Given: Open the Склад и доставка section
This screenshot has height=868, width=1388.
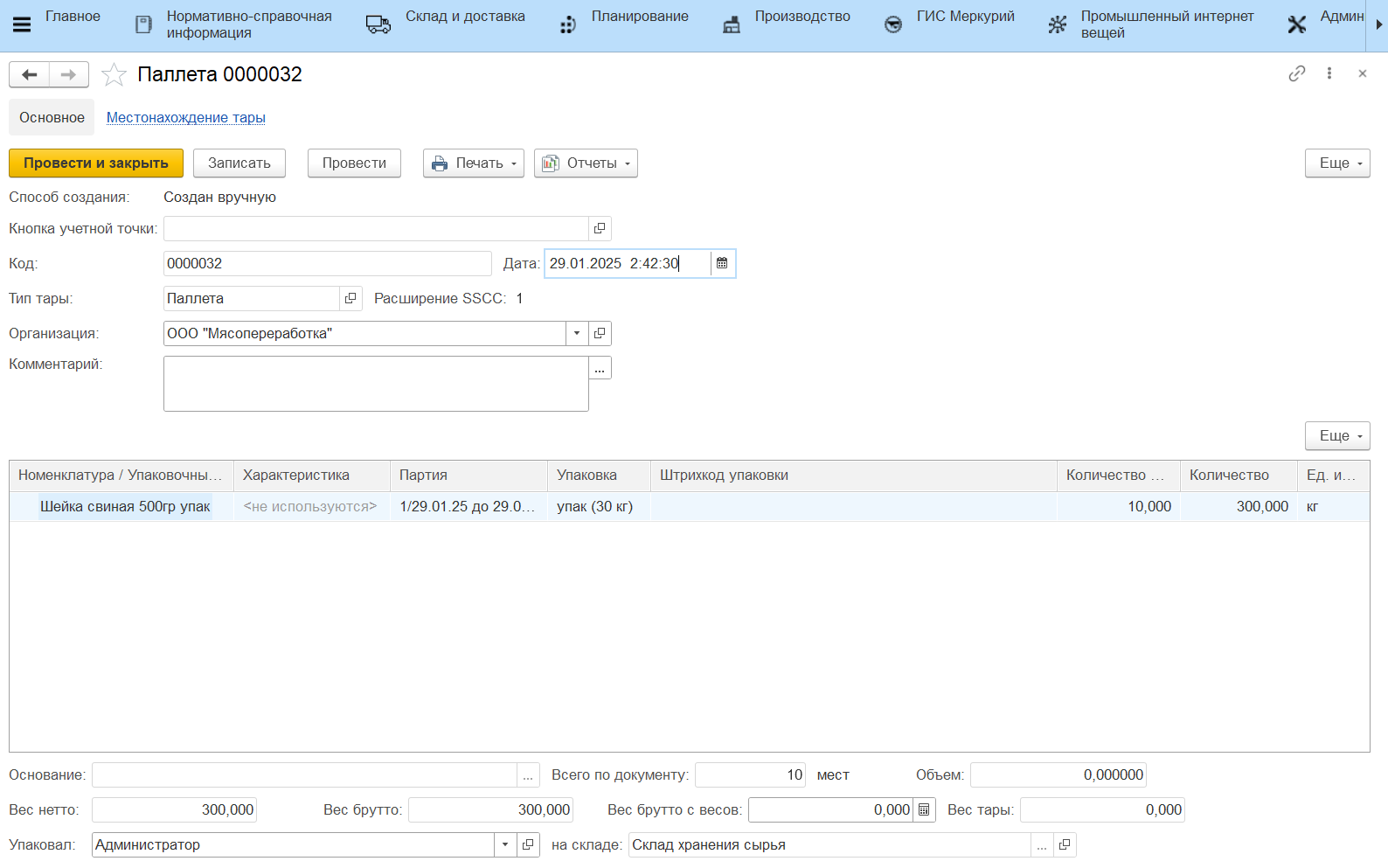Looking at the screenshot, I should [464, 17].
